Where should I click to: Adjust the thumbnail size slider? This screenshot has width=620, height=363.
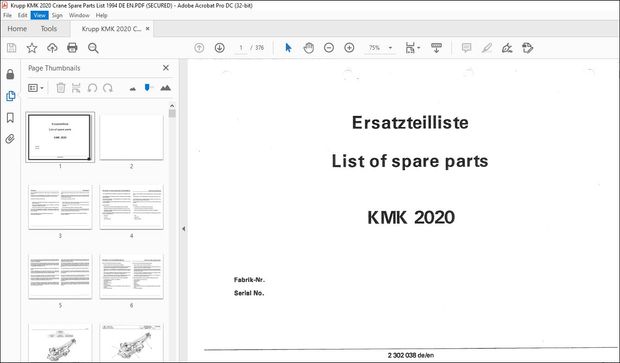pyautogui.click(x=147, y=87)
